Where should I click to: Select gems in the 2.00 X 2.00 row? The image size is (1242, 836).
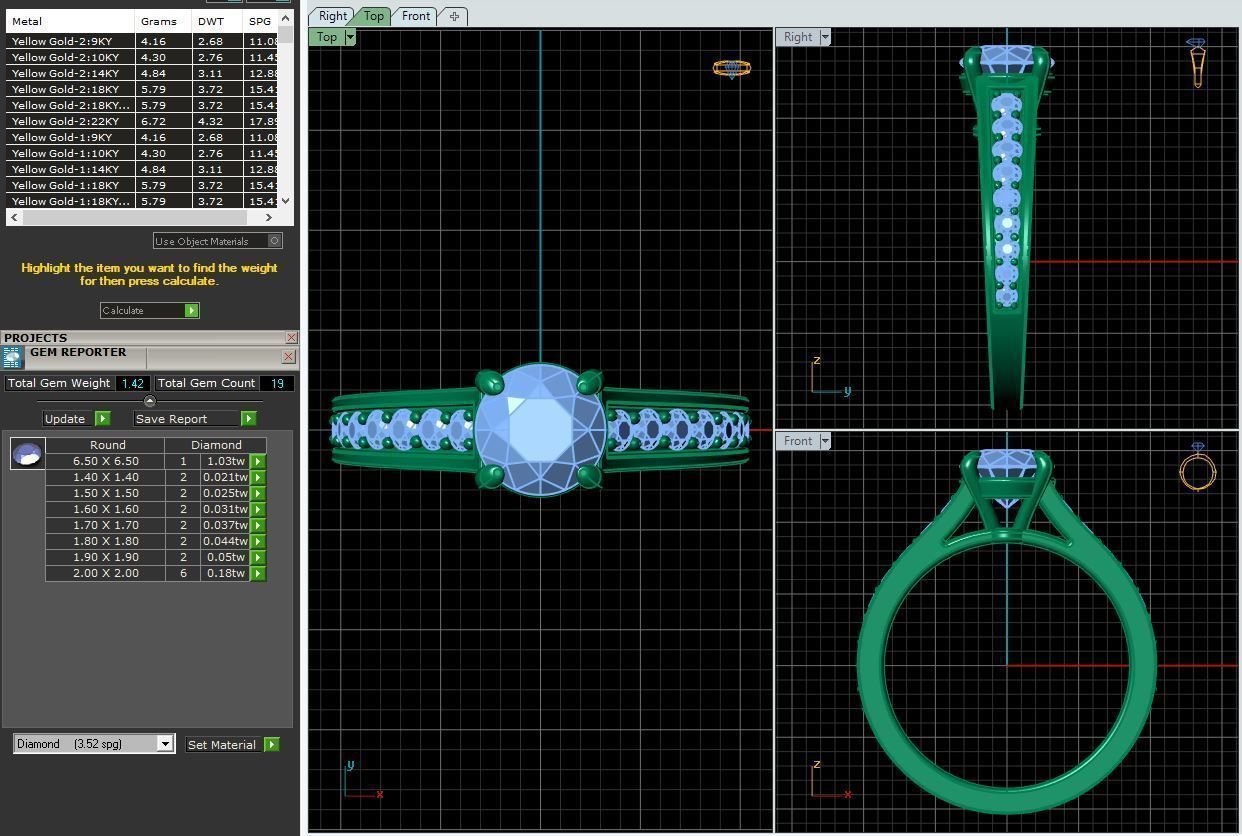[x=257, y=573]
